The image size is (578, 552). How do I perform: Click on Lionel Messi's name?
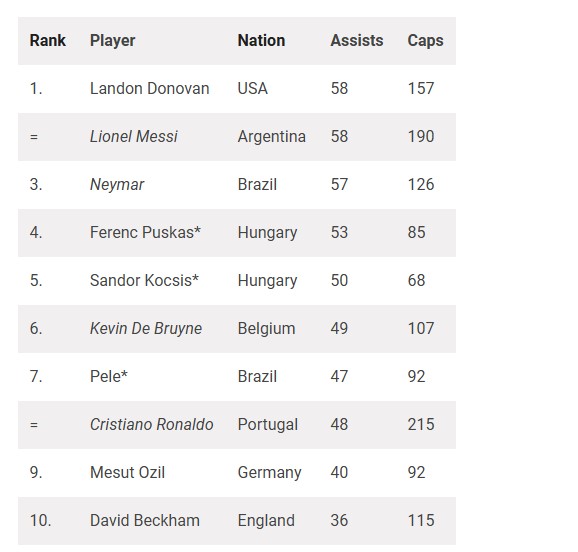coord(134,136)
